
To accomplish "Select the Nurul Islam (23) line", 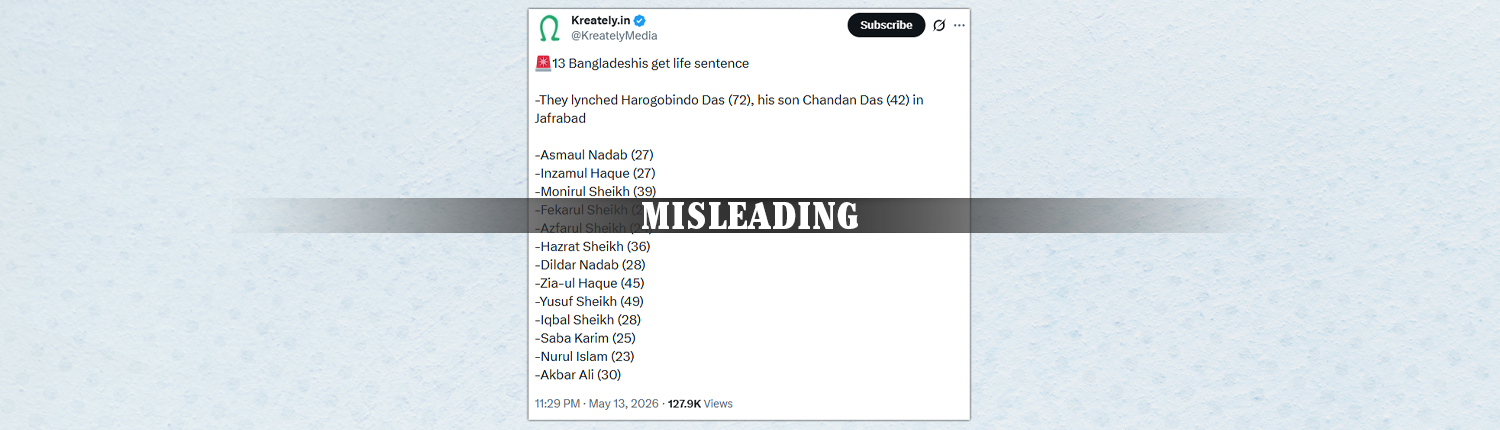I will pos(585,356).
